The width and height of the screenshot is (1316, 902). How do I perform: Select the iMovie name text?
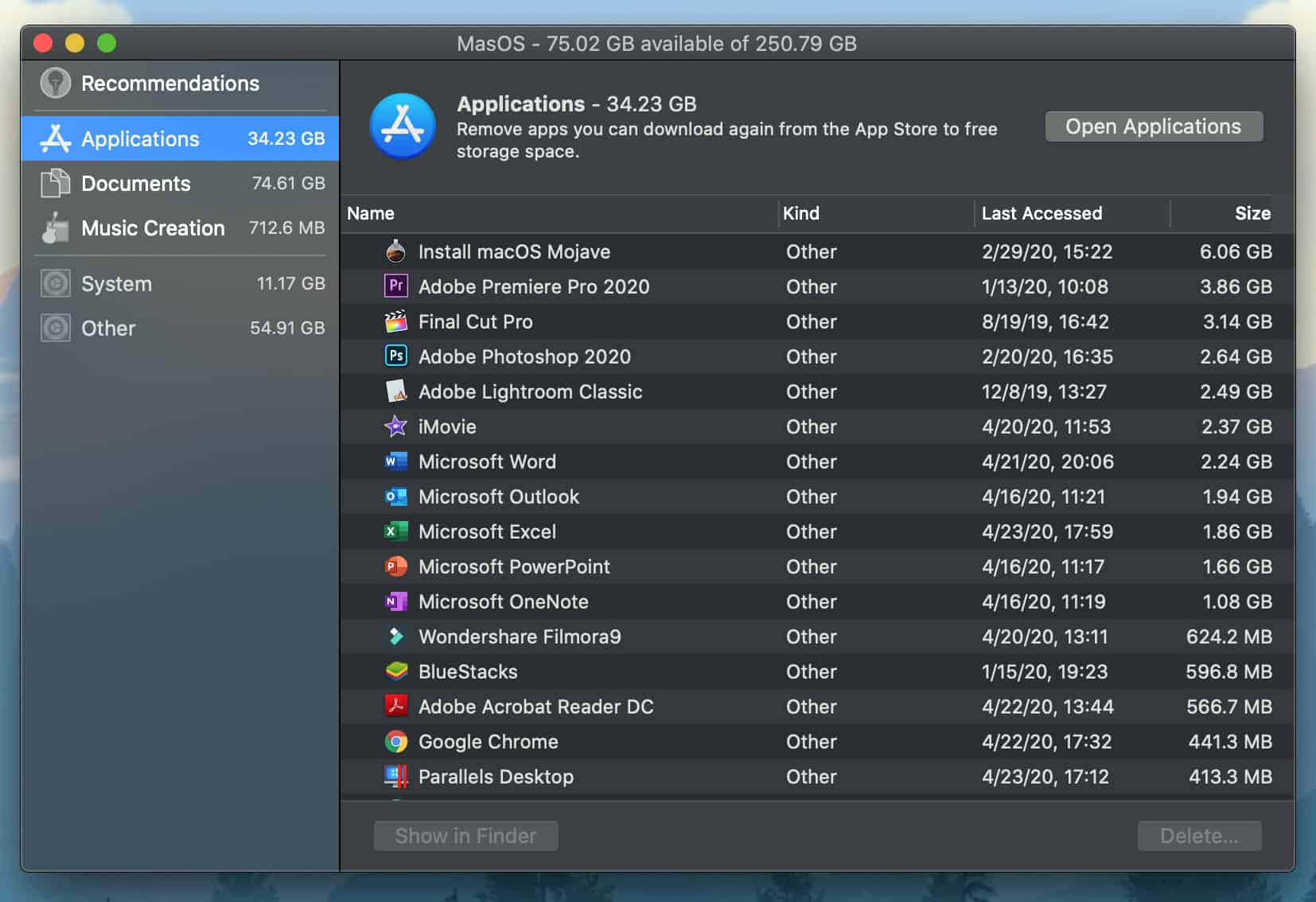[x=447, y=426]
